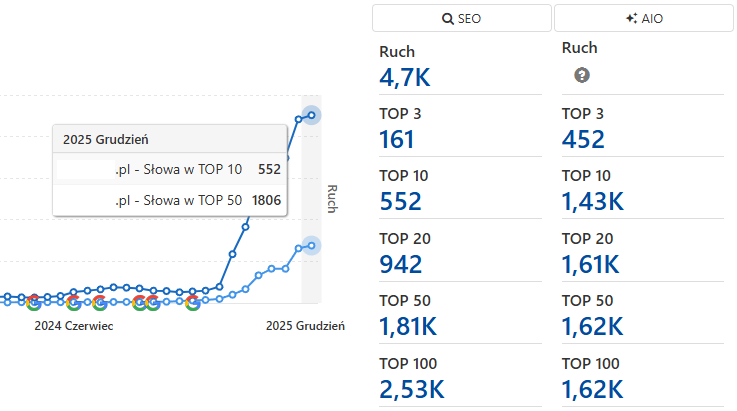Click the SEO TOP 10 value 552
This screenshot has height=411, width=737.
pyautogui.click(x=400, y=201)
